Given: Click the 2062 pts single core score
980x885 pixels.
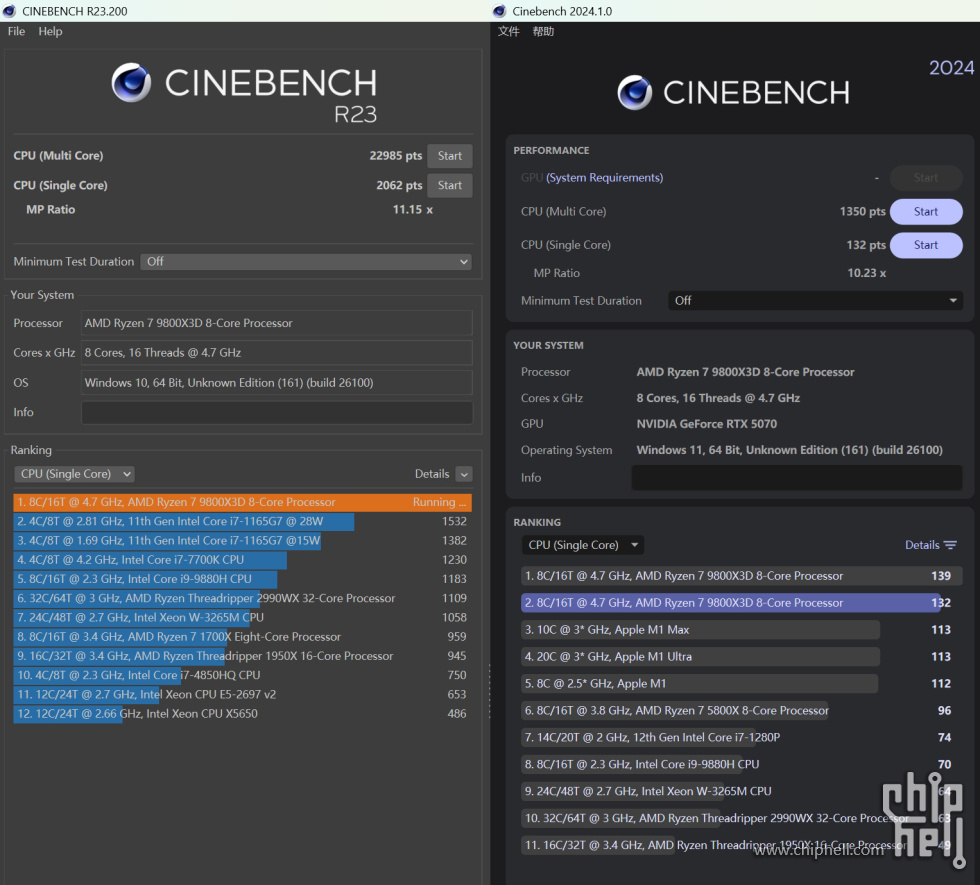Looking at the screenshot, I should click(x=399, y=186).
